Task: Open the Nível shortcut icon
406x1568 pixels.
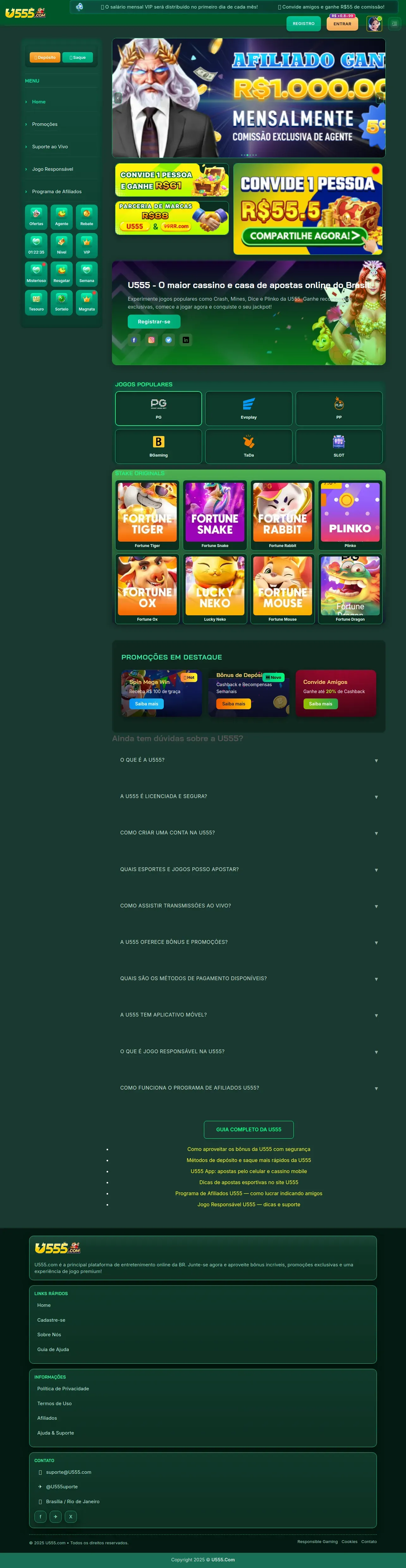Action: (x=61, y=245)
